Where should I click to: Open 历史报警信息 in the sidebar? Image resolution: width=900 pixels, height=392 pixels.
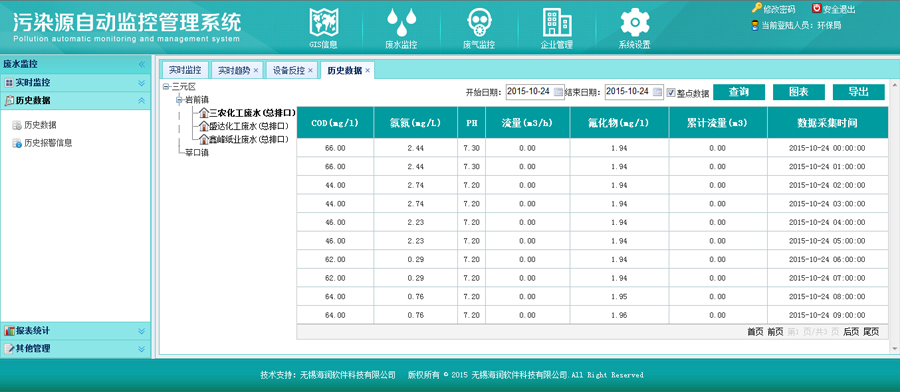tap(48, 143)
